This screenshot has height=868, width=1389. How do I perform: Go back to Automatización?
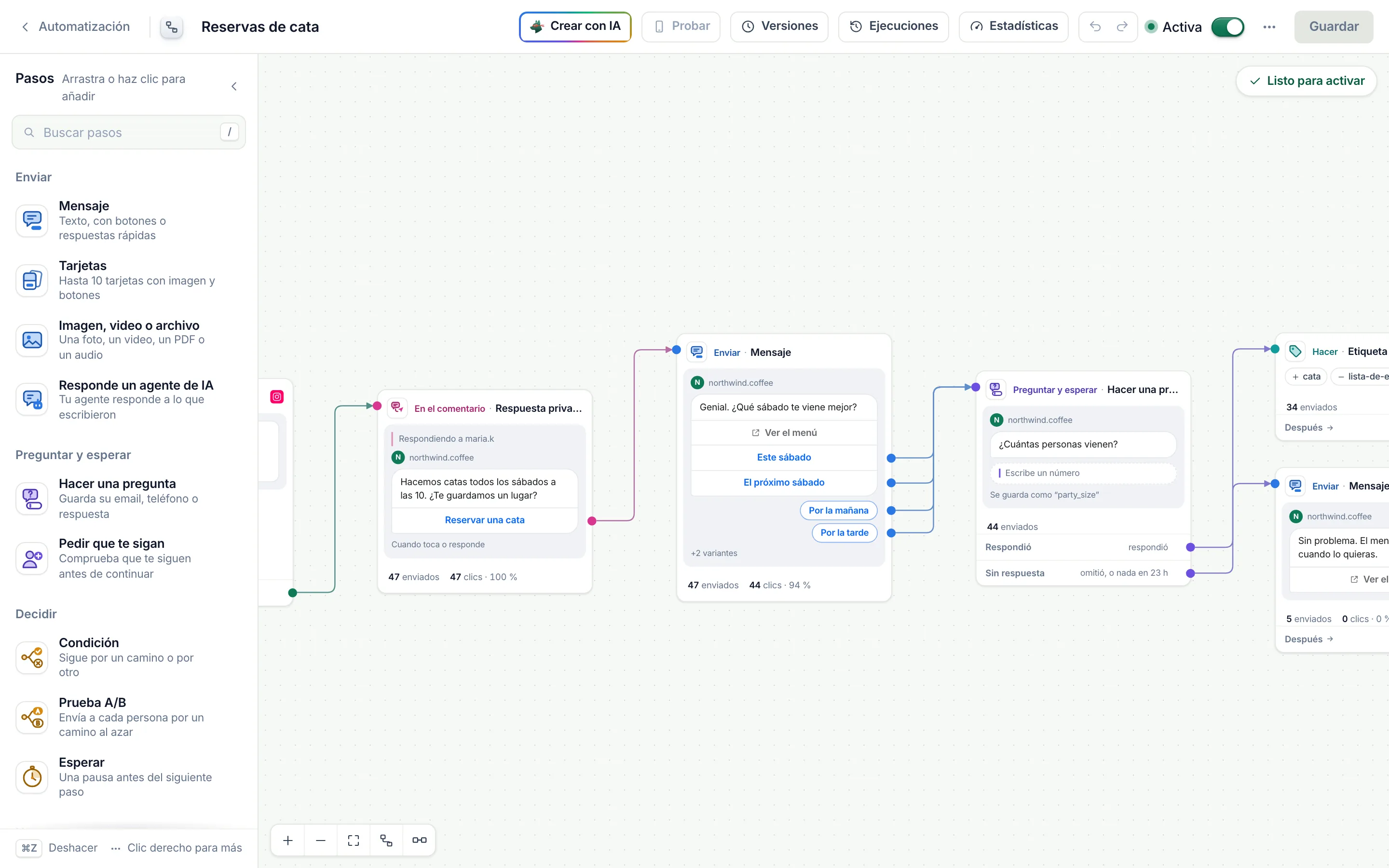coord(75,27)
